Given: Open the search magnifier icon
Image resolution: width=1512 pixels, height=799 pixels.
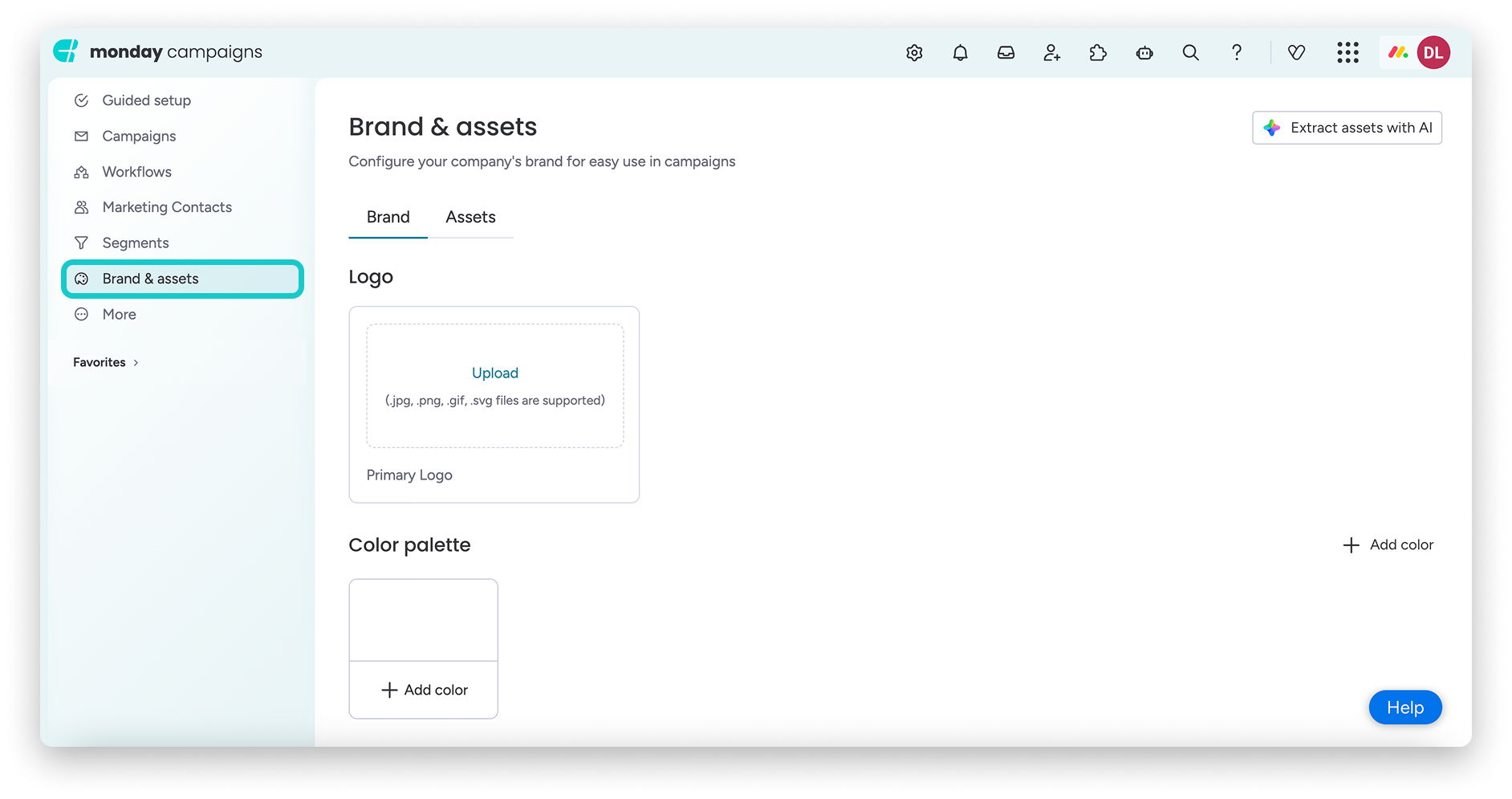Looking at the screenshot, I should pos(1191,53).
